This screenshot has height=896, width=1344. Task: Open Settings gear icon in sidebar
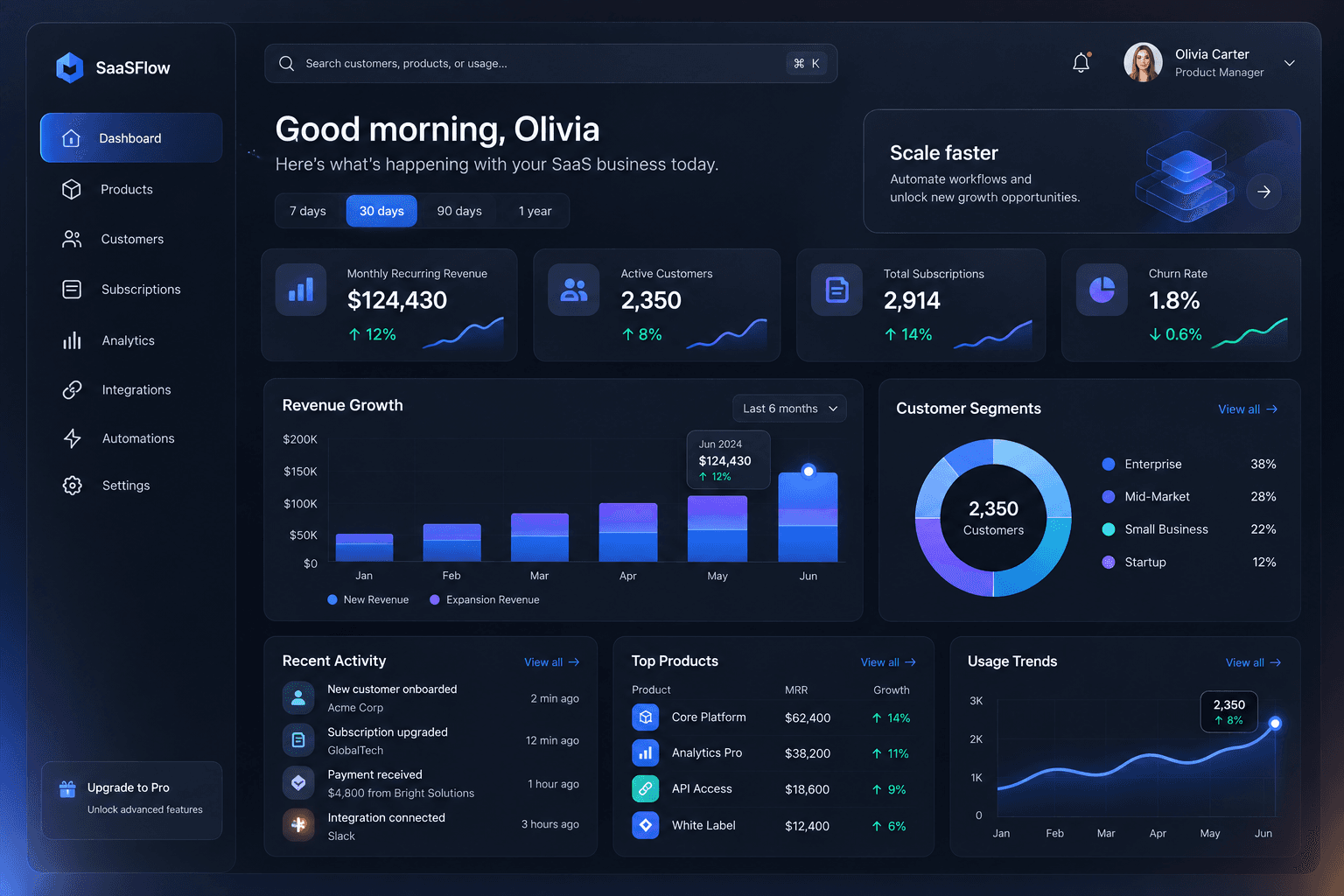click(72, 486)
